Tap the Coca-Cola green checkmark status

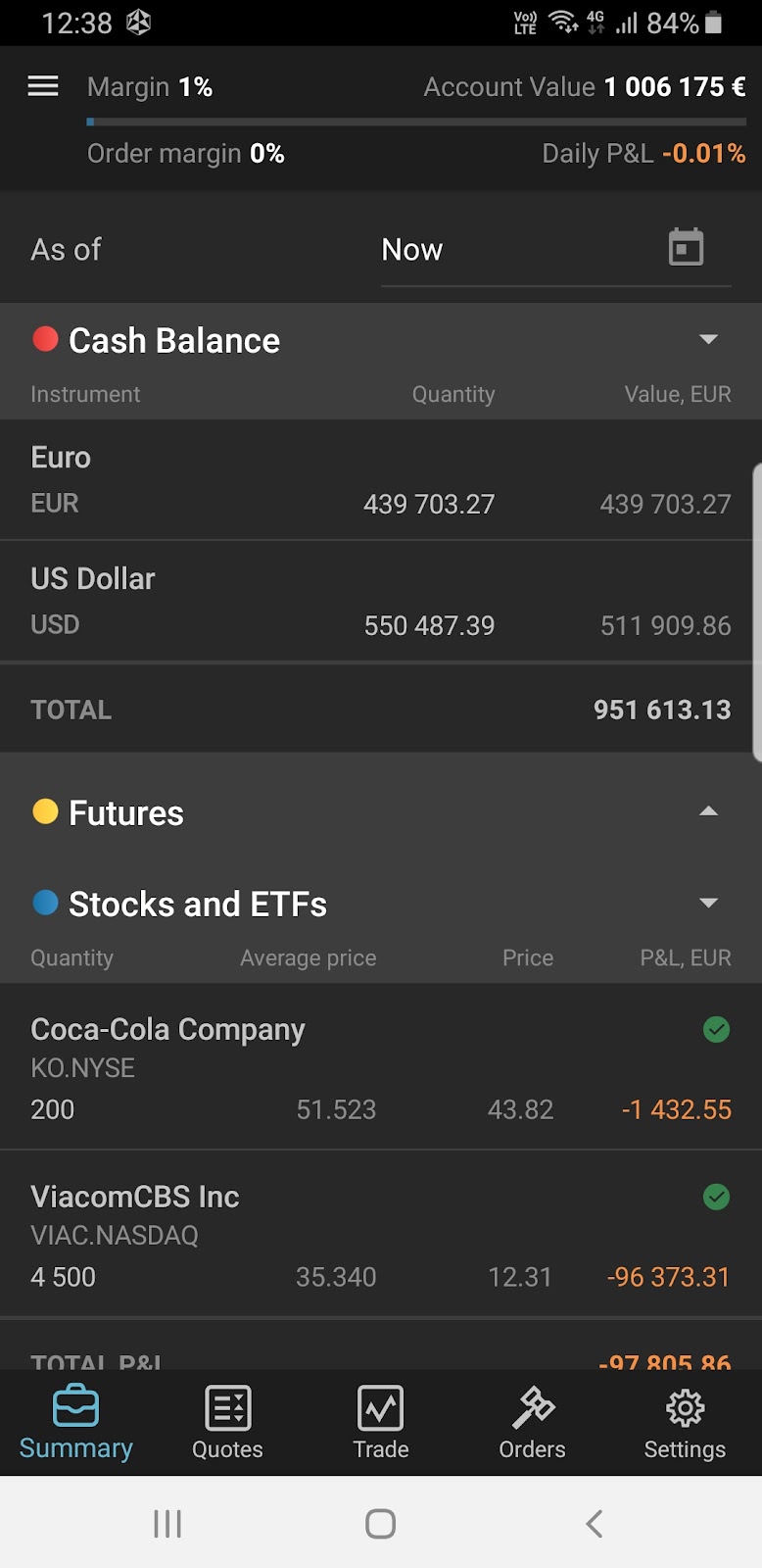[717, 1029]
